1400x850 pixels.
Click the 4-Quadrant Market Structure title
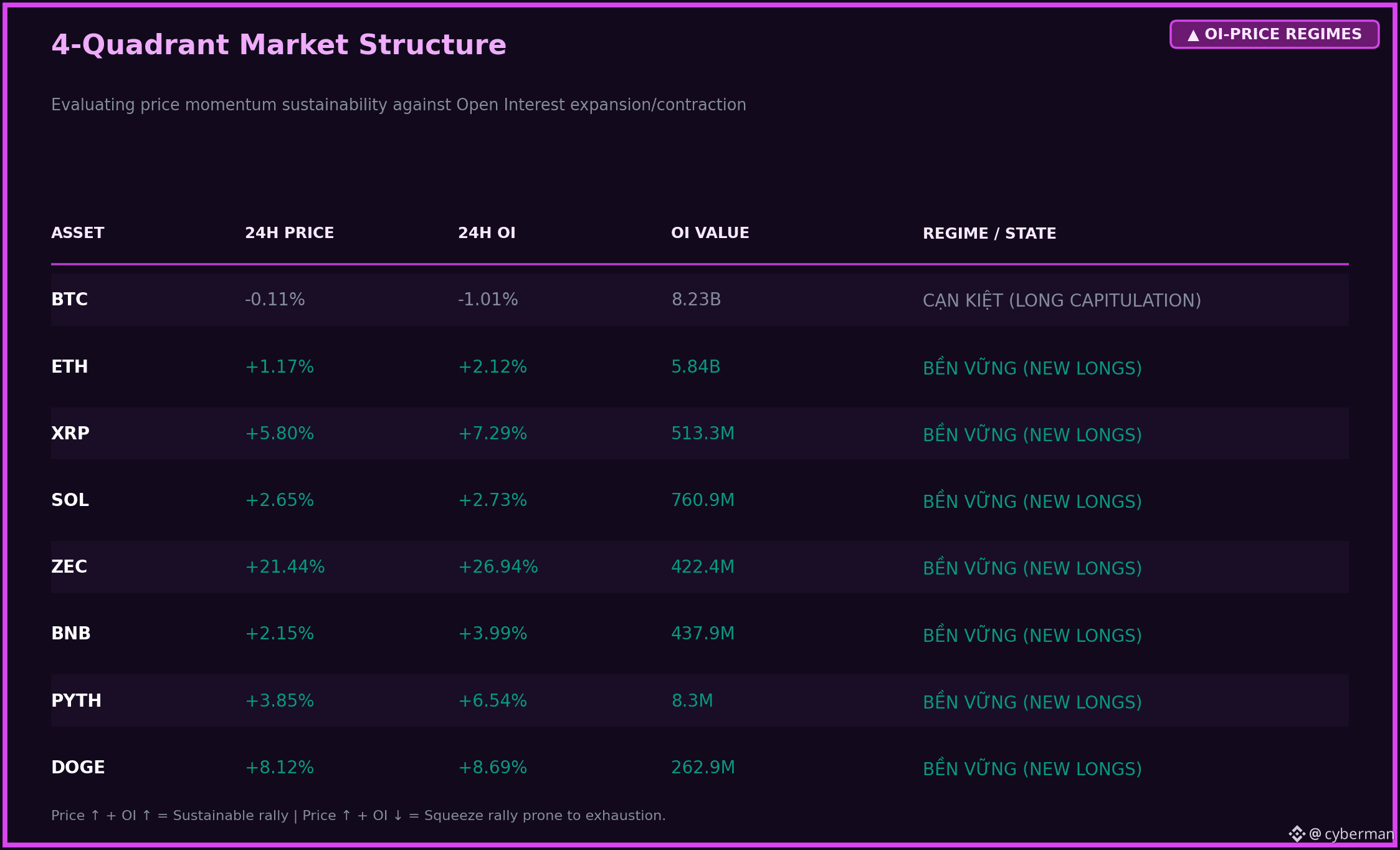(x=279, y=45)
